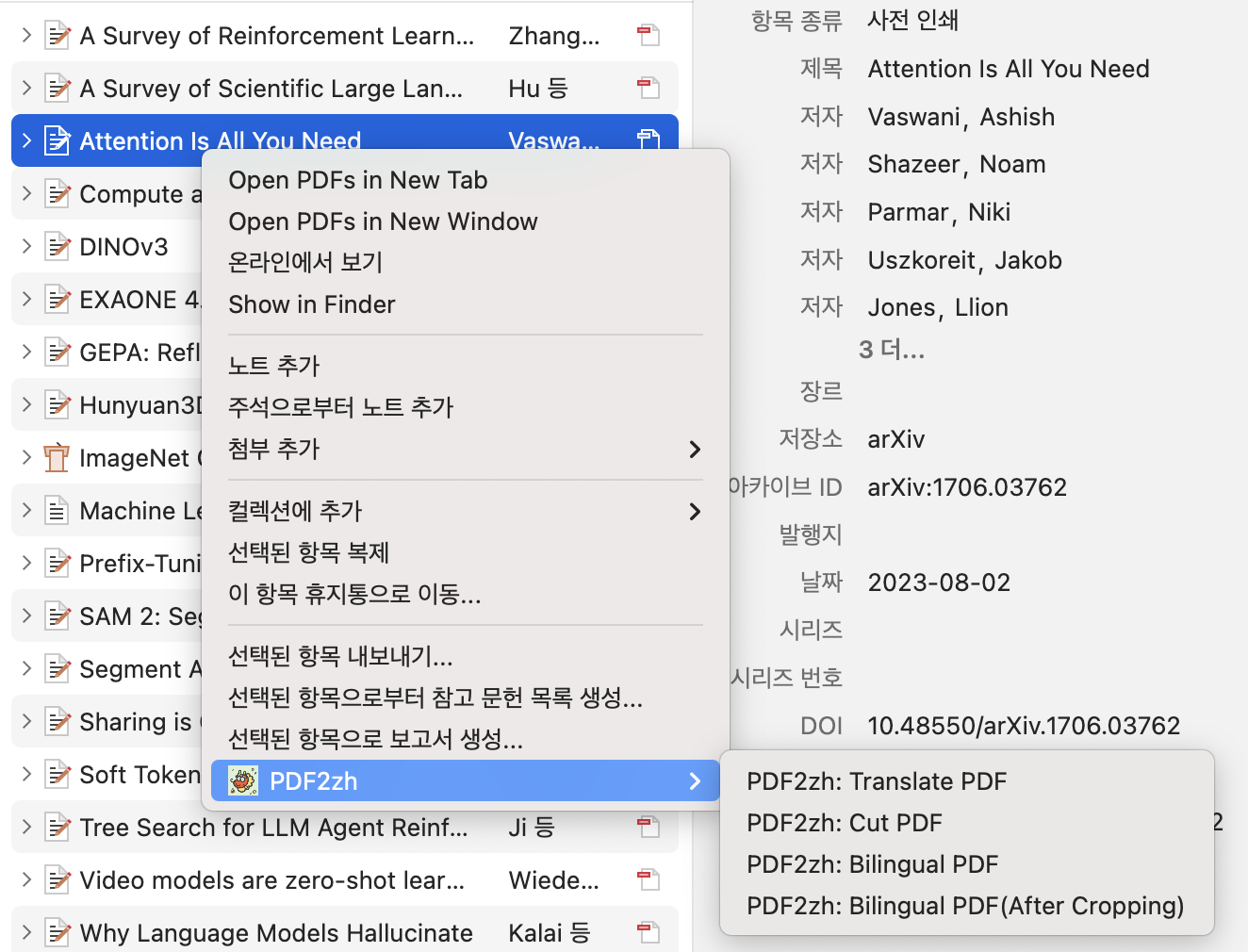Select PDF2zh: Translate PDF

(x=876, y=781)
